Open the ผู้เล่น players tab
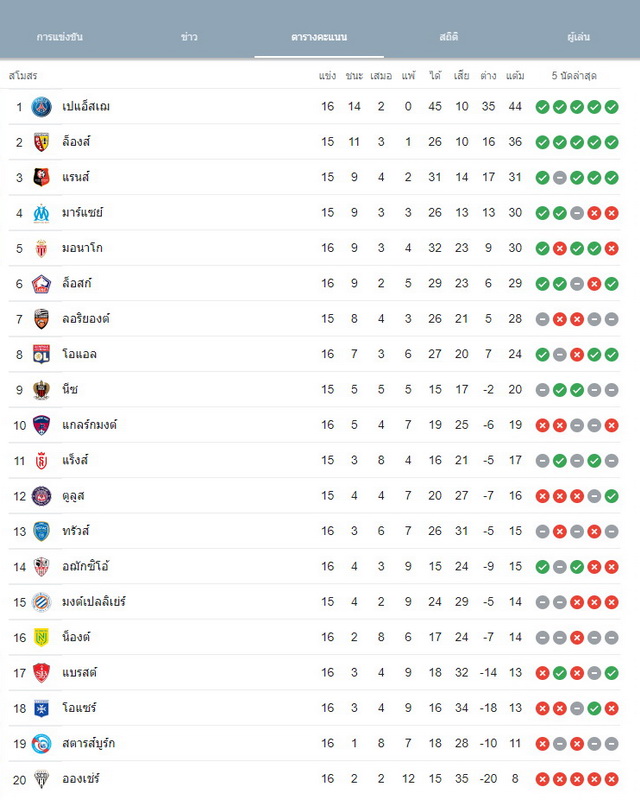640x800 pixels. tap(578, 37)
